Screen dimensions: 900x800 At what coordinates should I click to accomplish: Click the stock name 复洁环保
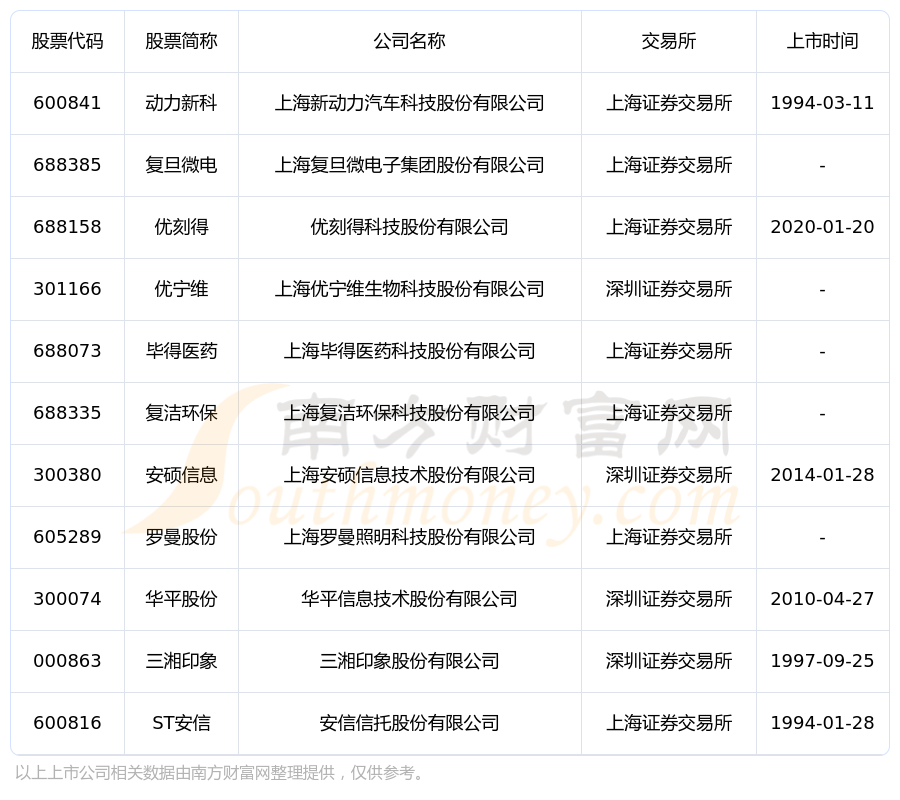tap(181, 413)
